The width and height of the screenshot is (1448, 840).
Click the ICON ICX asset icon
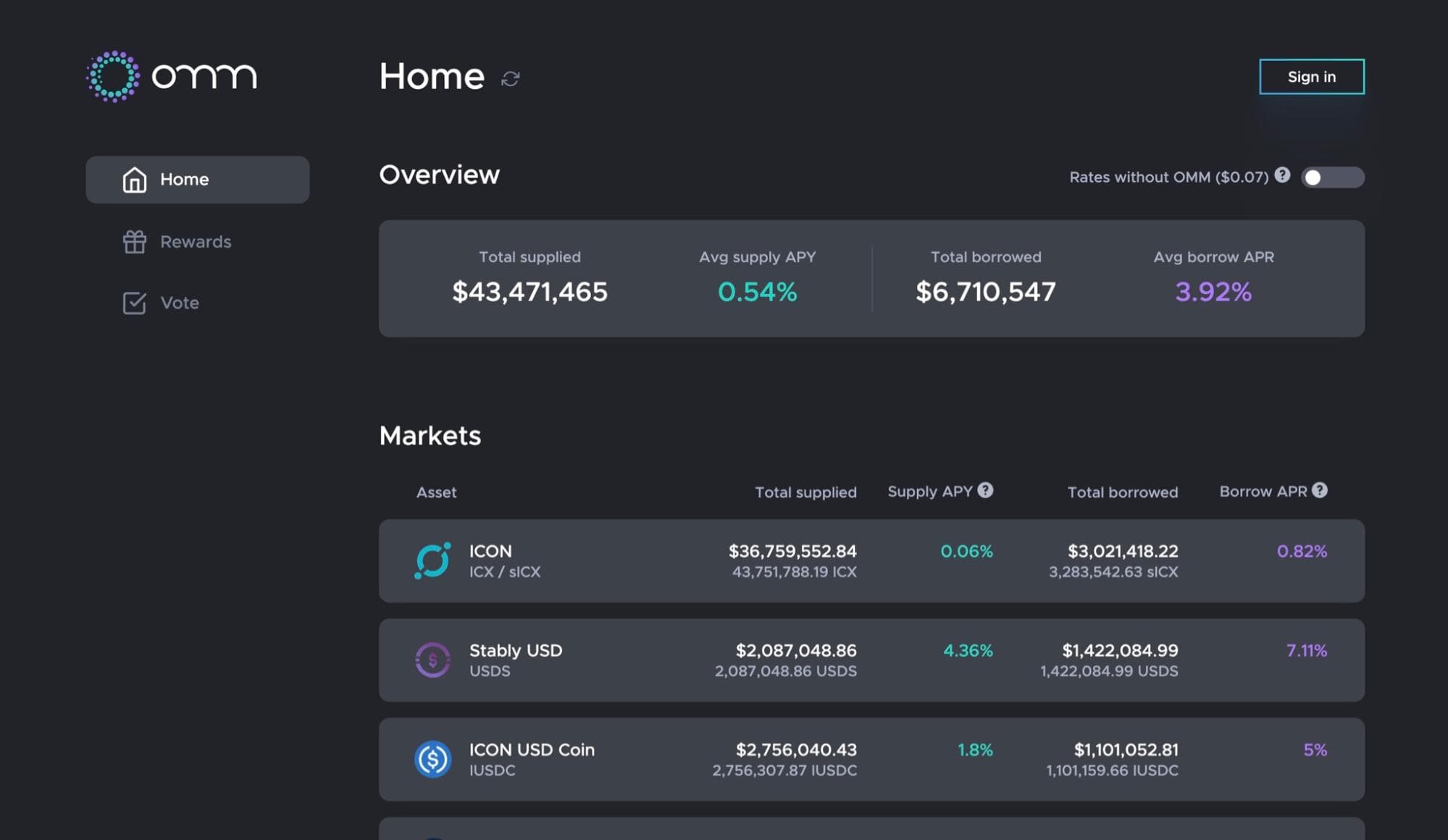(432, 560)
